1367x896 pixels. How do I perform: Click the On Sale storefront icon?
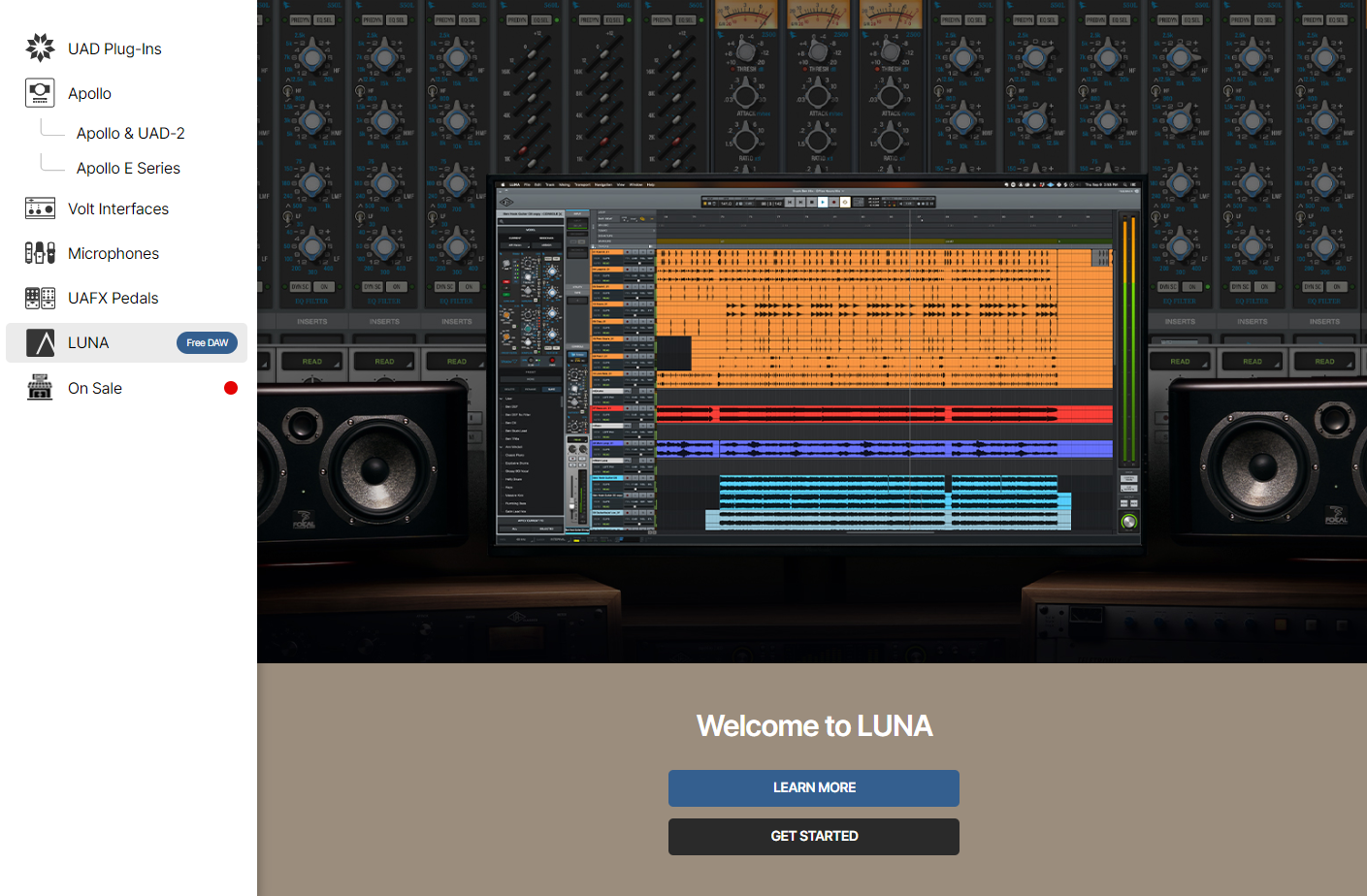pos(40,387)
